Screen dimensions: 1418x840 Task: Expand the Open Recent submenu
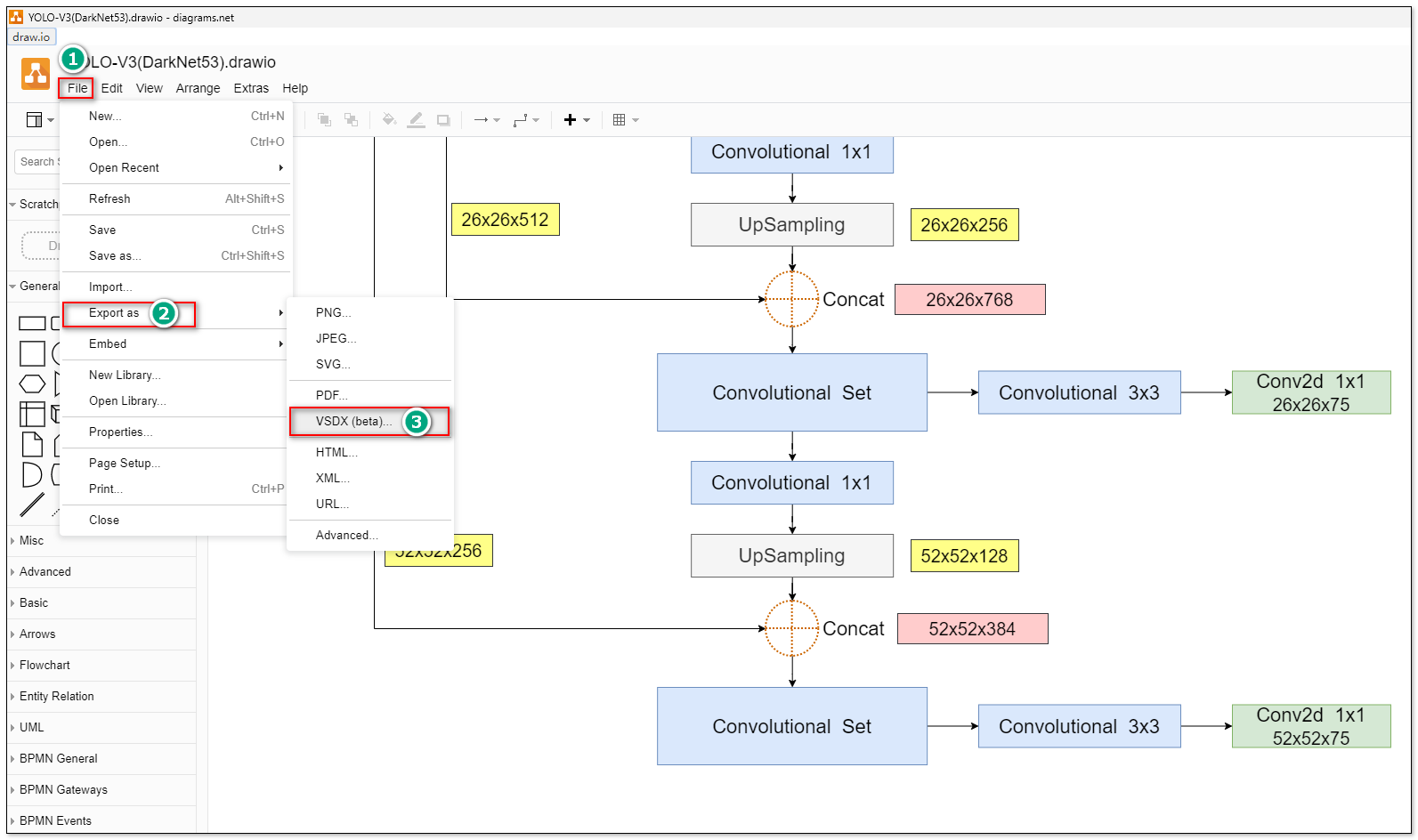(x=176, y=167)
